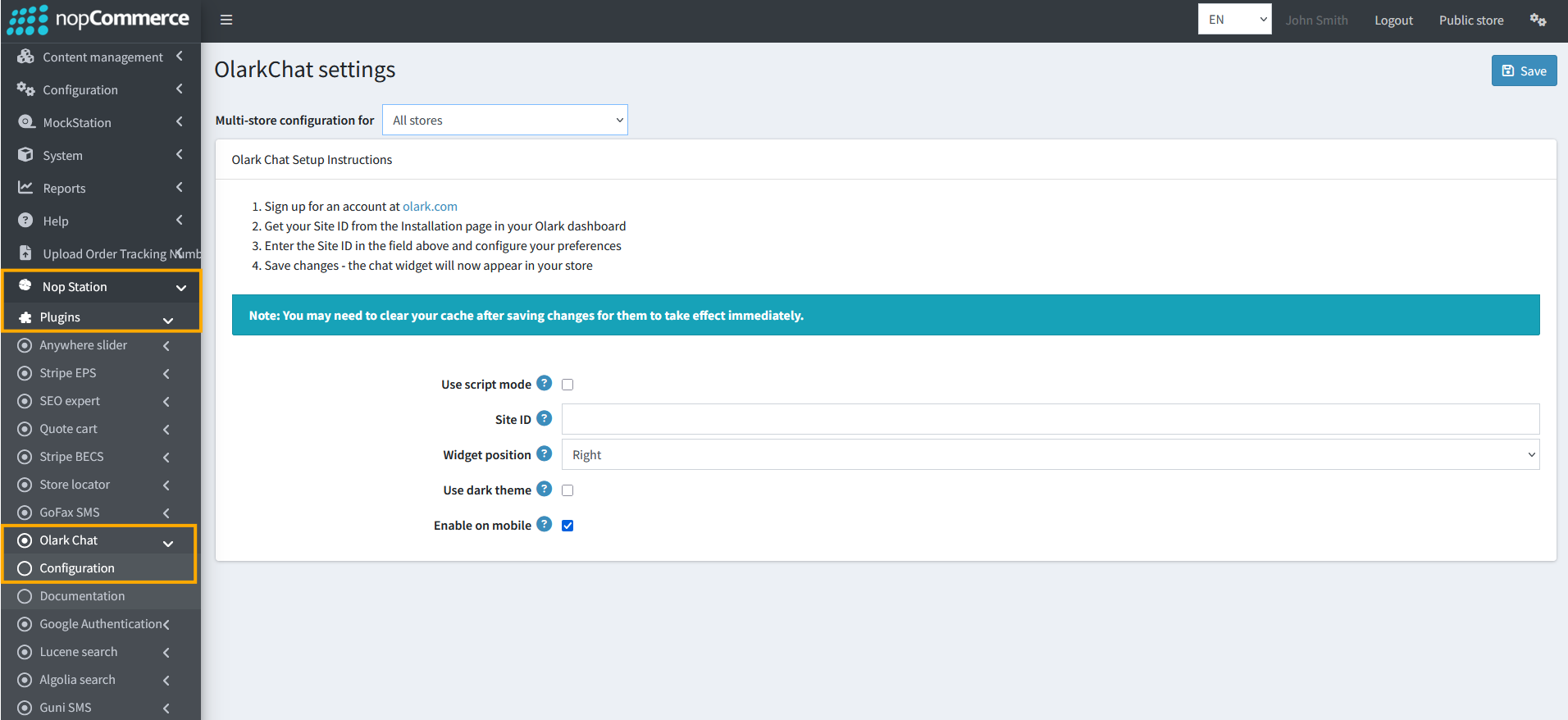Click the Olark Chat circle icon
Image resolution: width=1568 pixels, height=720 pixels.
[x=25, y=540]
